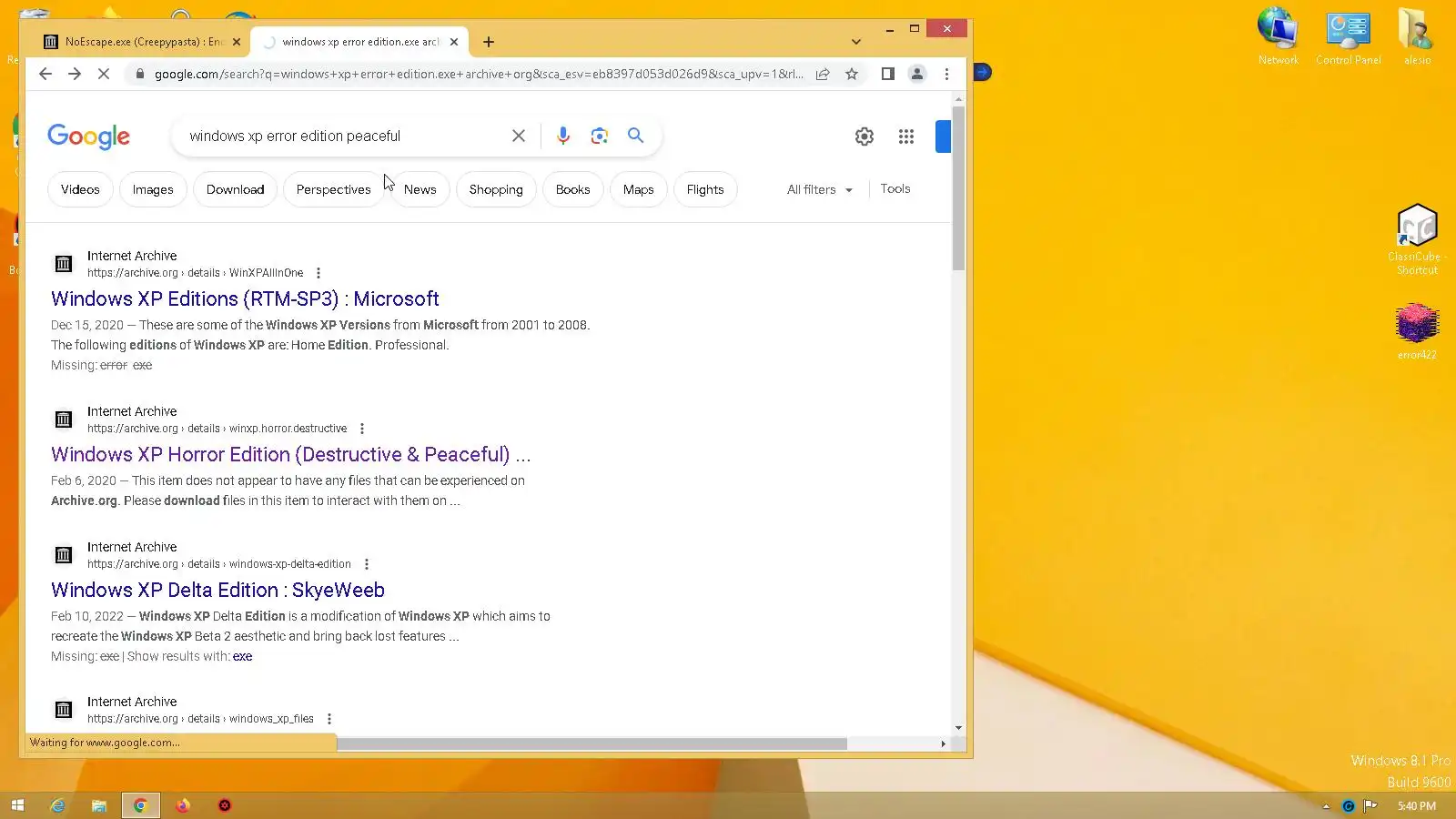Open the Chrome three-dot menu
This screenshot has height=819, width=1456.
(x=946, y=74)
